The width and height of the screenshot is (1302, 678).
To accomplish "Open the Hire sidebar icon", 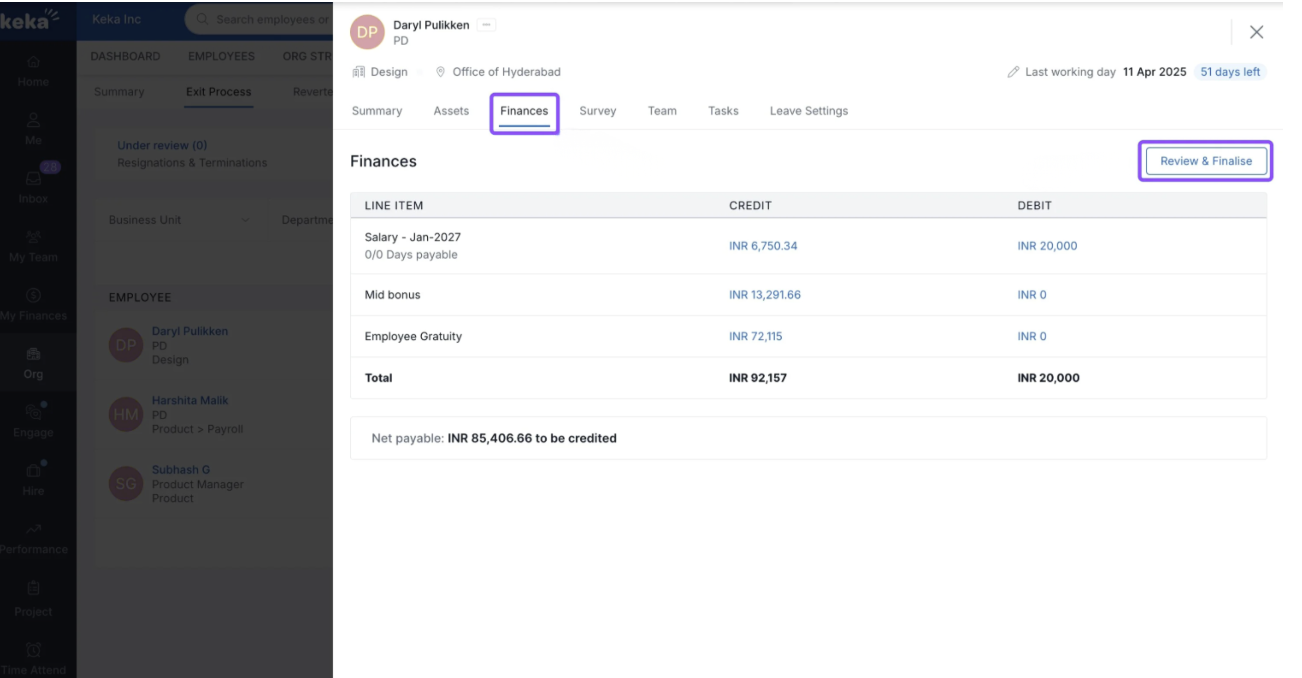I will pyautogui.click(x=33, y=470).
